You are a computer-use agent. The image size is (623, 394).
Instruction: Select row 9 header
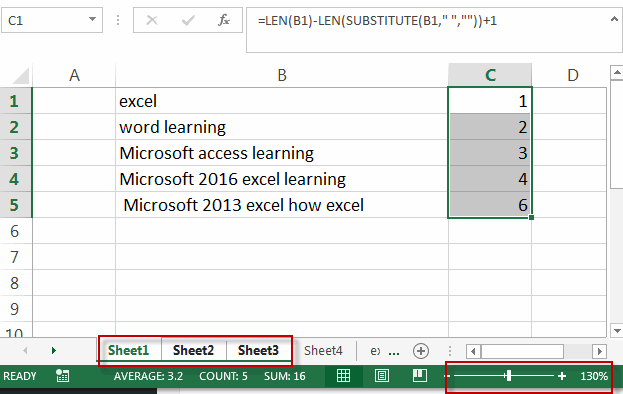[14, 309]
